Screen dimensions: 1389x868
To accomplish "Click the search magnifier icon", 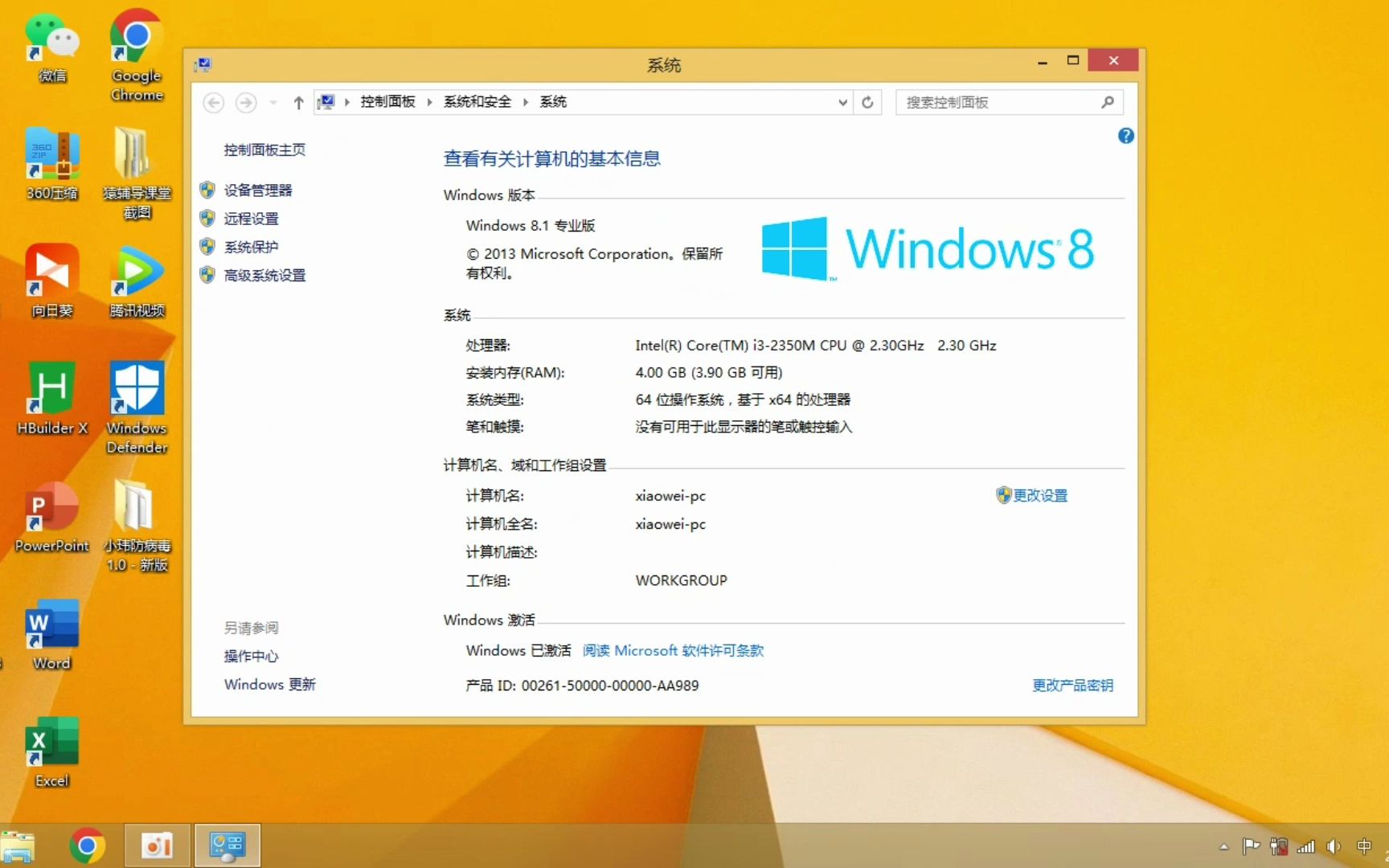I will [x=1108, y=102].
